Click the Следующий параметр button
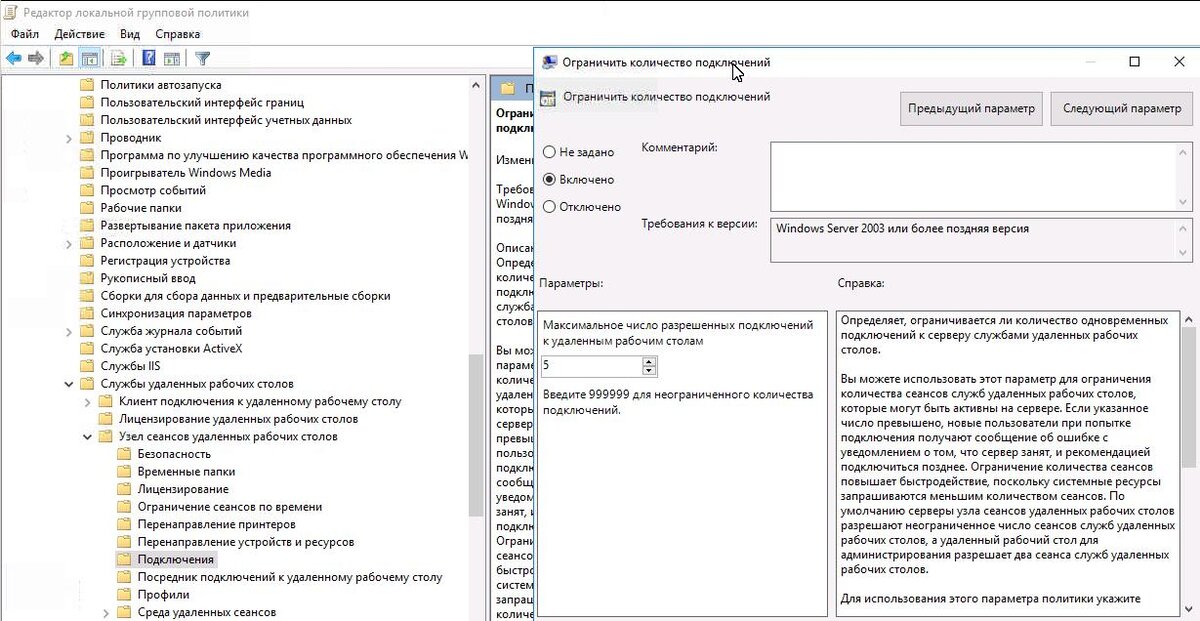 coord(1122,108)
